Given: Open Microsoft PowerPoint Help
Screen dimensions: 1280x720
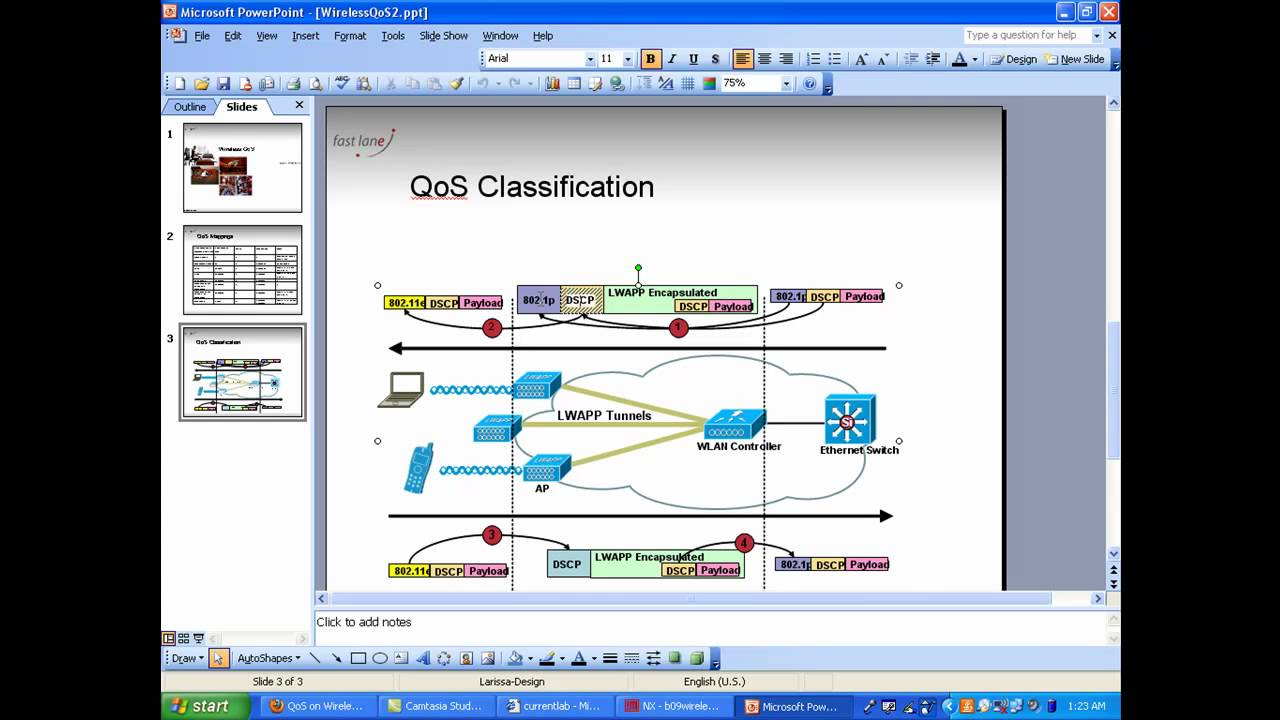Looking at the screenshot, I should coord(809,84).
